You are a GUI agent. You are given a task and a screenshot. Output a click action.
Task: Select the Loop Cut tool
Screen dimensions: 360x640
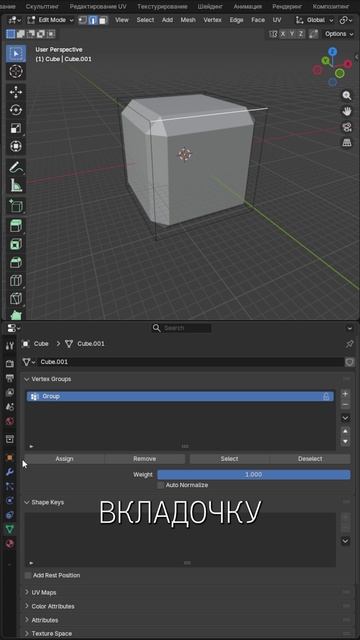click(16, 281)
